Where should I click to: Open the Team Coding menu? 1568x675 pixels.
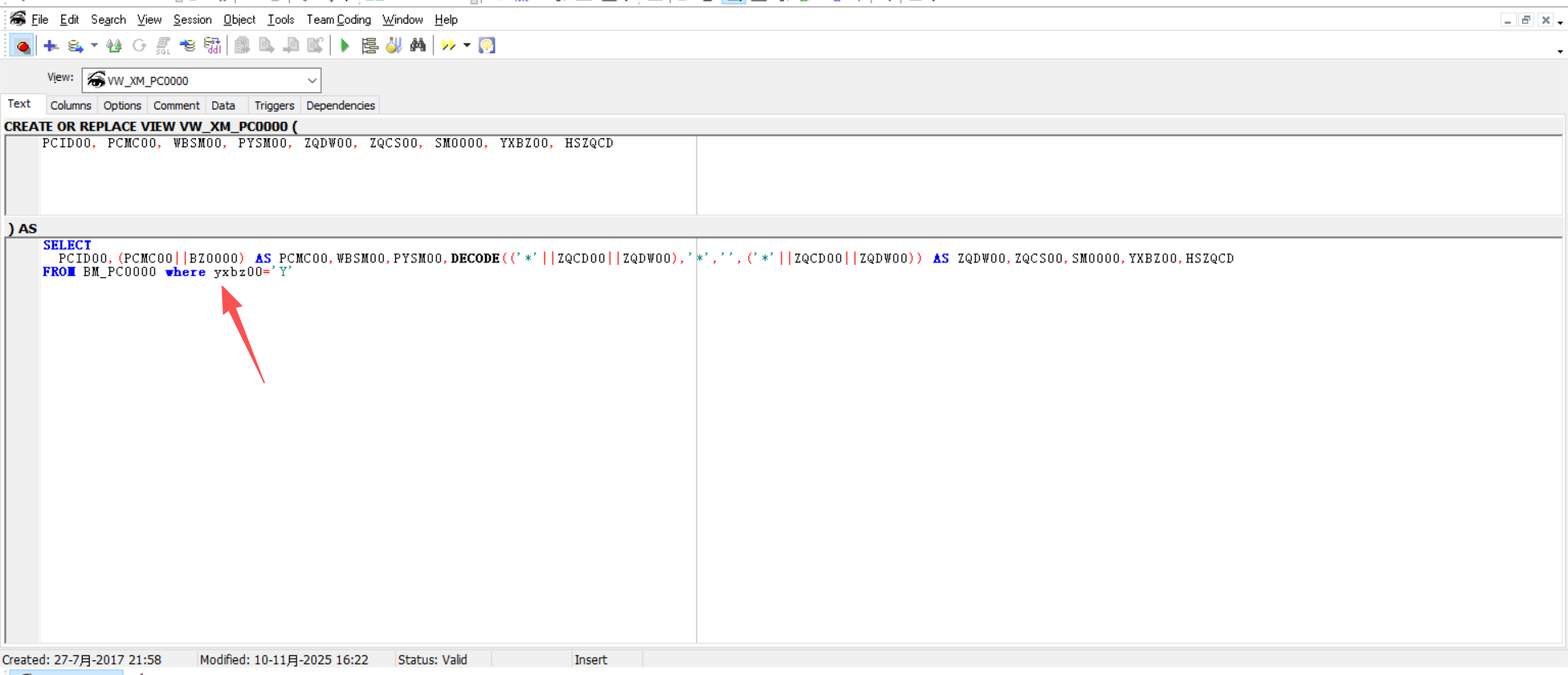point(339,20)
